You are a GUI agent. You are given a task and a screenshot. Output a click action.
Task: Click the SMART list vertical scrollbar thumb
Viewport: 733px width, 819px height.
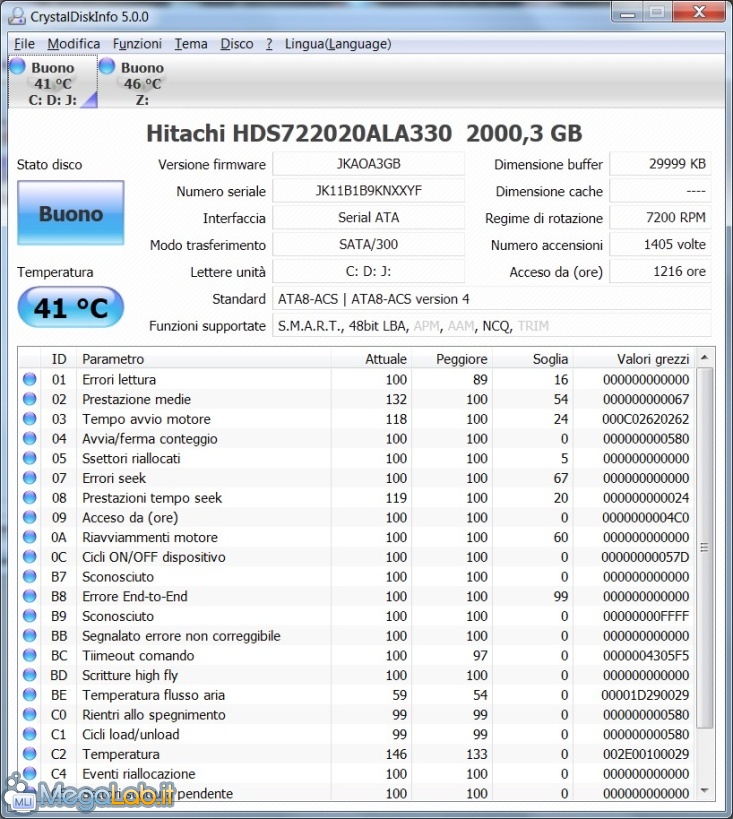[704, 548]
